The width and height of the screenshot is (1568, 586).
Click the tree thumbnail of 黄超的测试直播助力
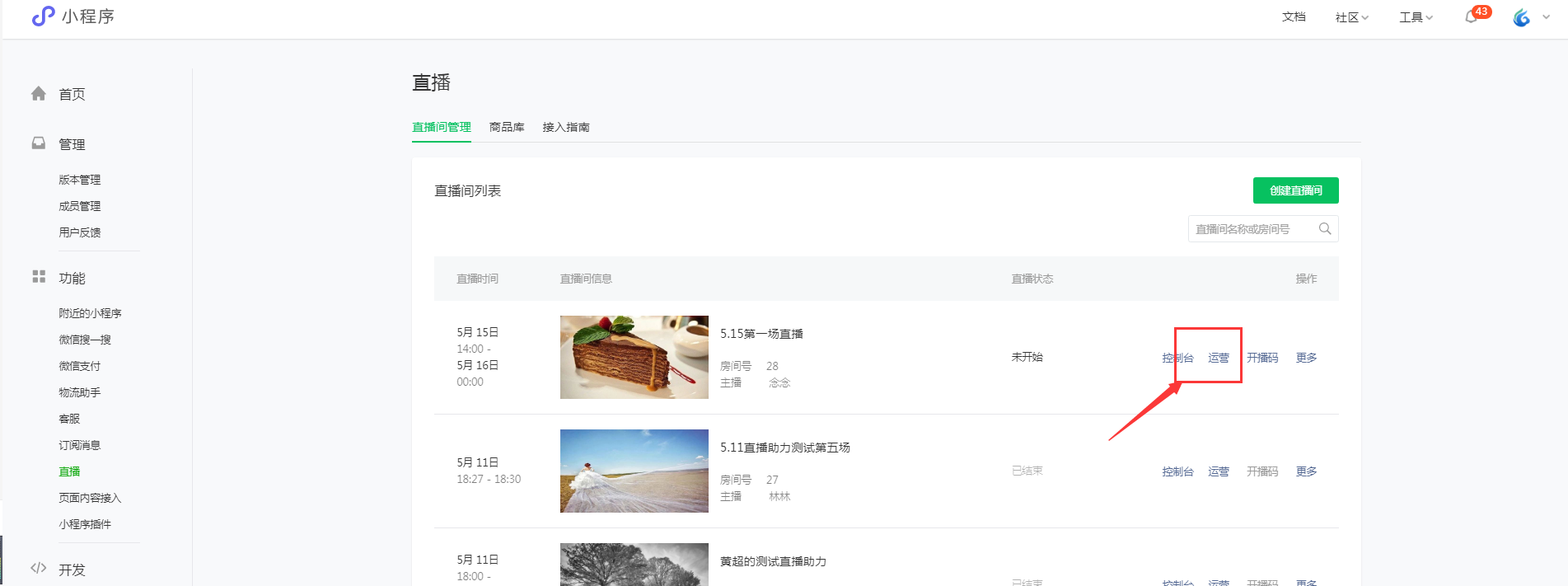point(634,565)
